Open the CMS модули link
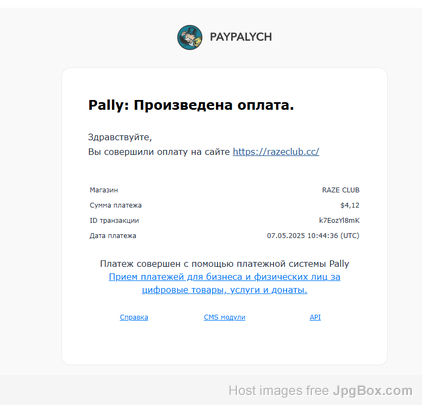 (224, 317)
